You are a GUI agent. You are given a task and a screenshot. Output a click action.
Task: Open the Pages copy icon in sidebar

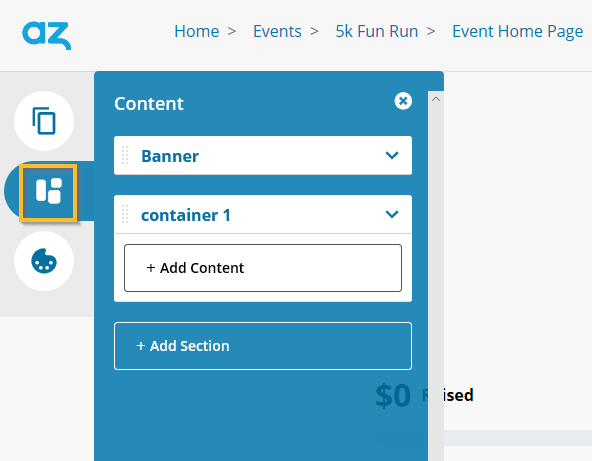44,121
